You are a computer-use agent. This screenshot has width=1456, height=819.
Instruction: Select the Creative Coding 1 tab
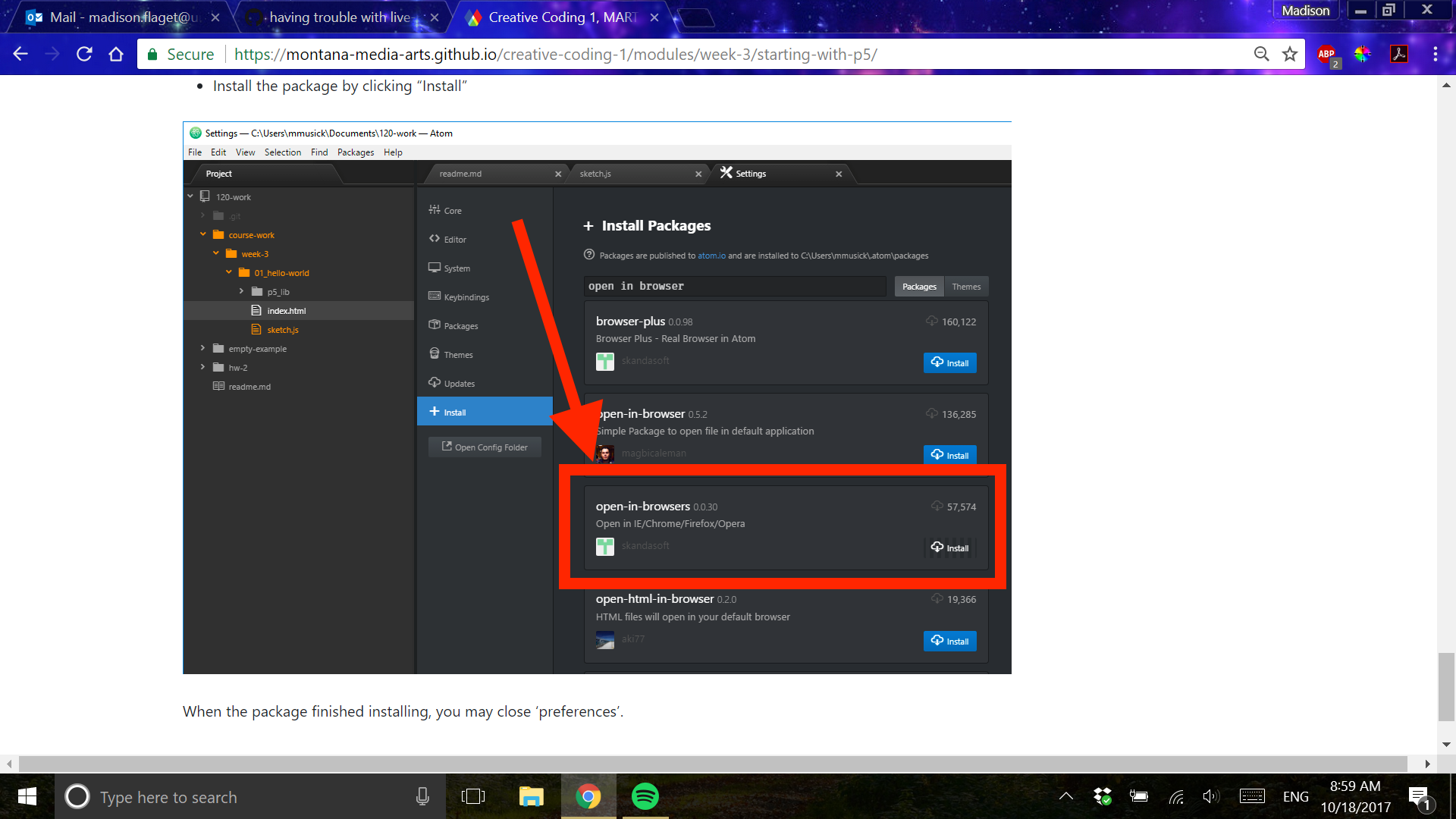click(x=561, y=17)
